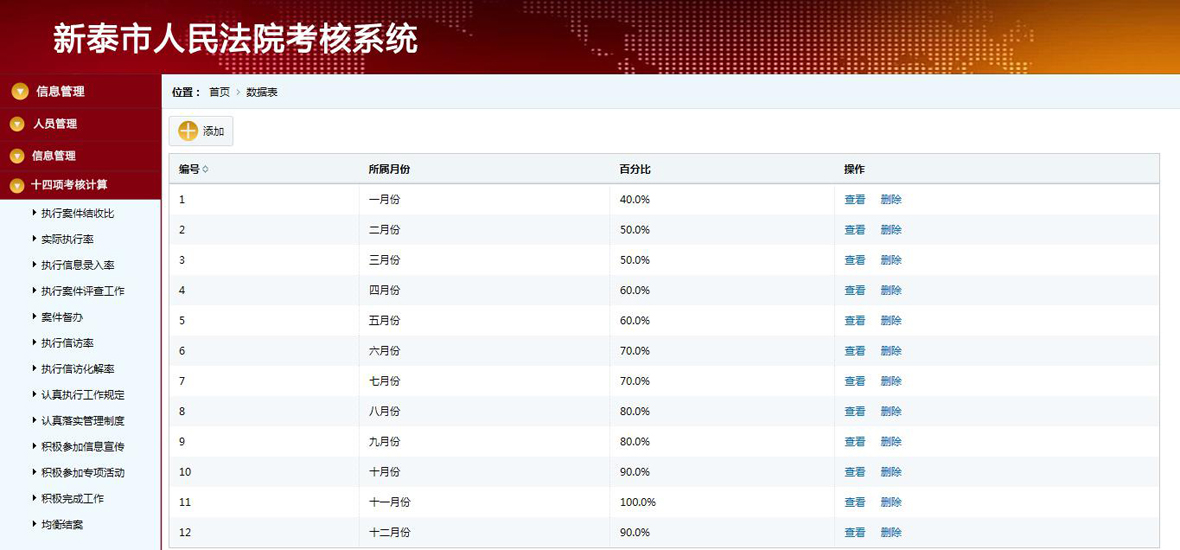Click the triangle bullet before 均衡结案

[34, 524]
